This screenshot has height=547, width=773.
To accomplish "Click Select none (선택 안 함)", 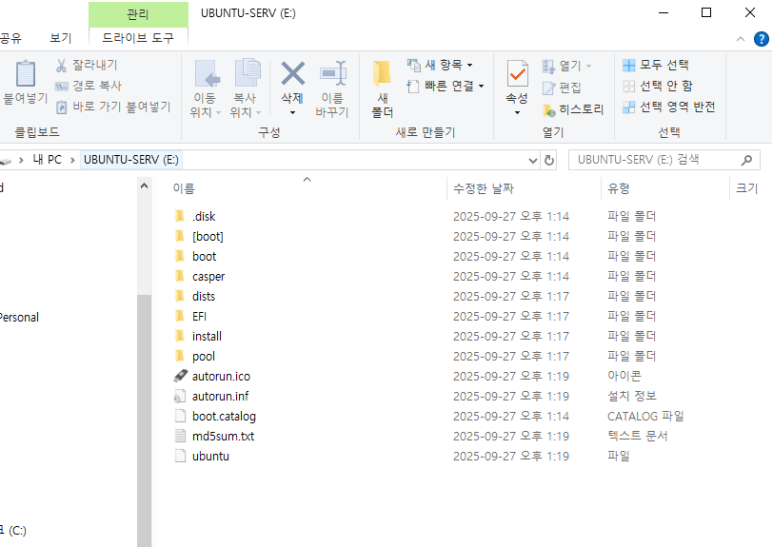I will pos(658,86).
